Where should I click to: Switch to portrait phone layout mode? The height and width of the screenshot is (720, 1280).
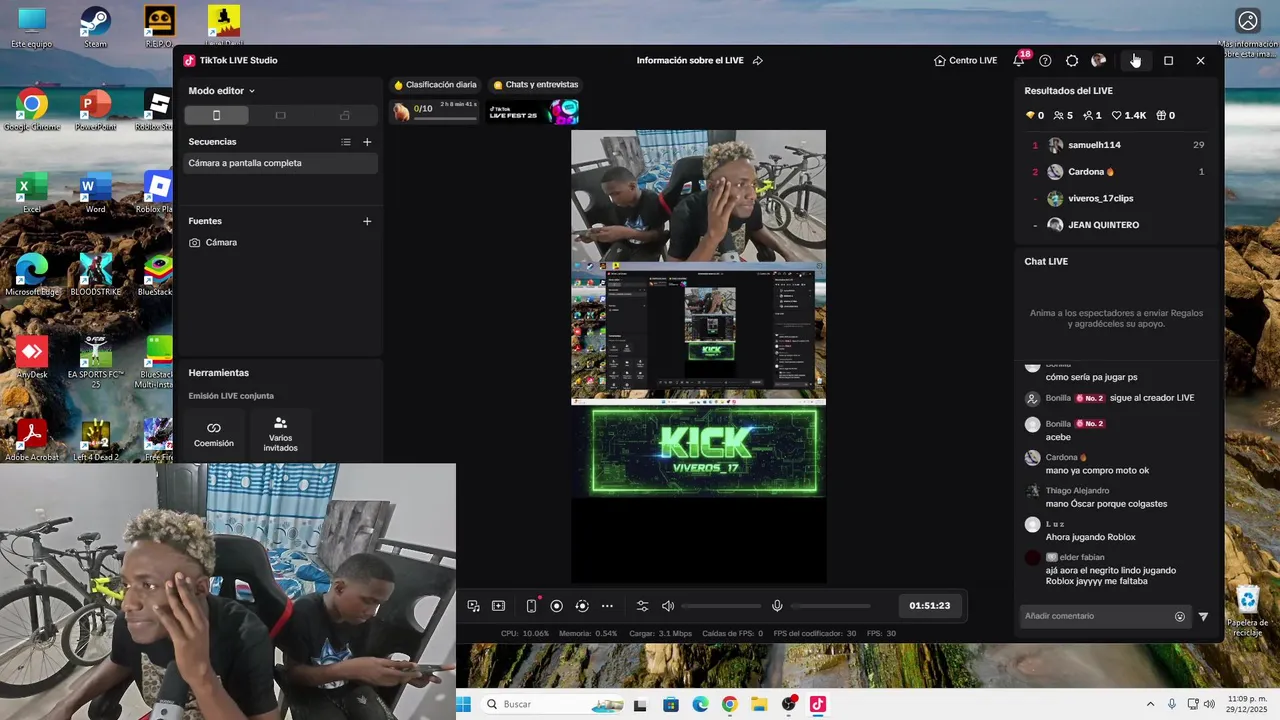click(216, 116)
